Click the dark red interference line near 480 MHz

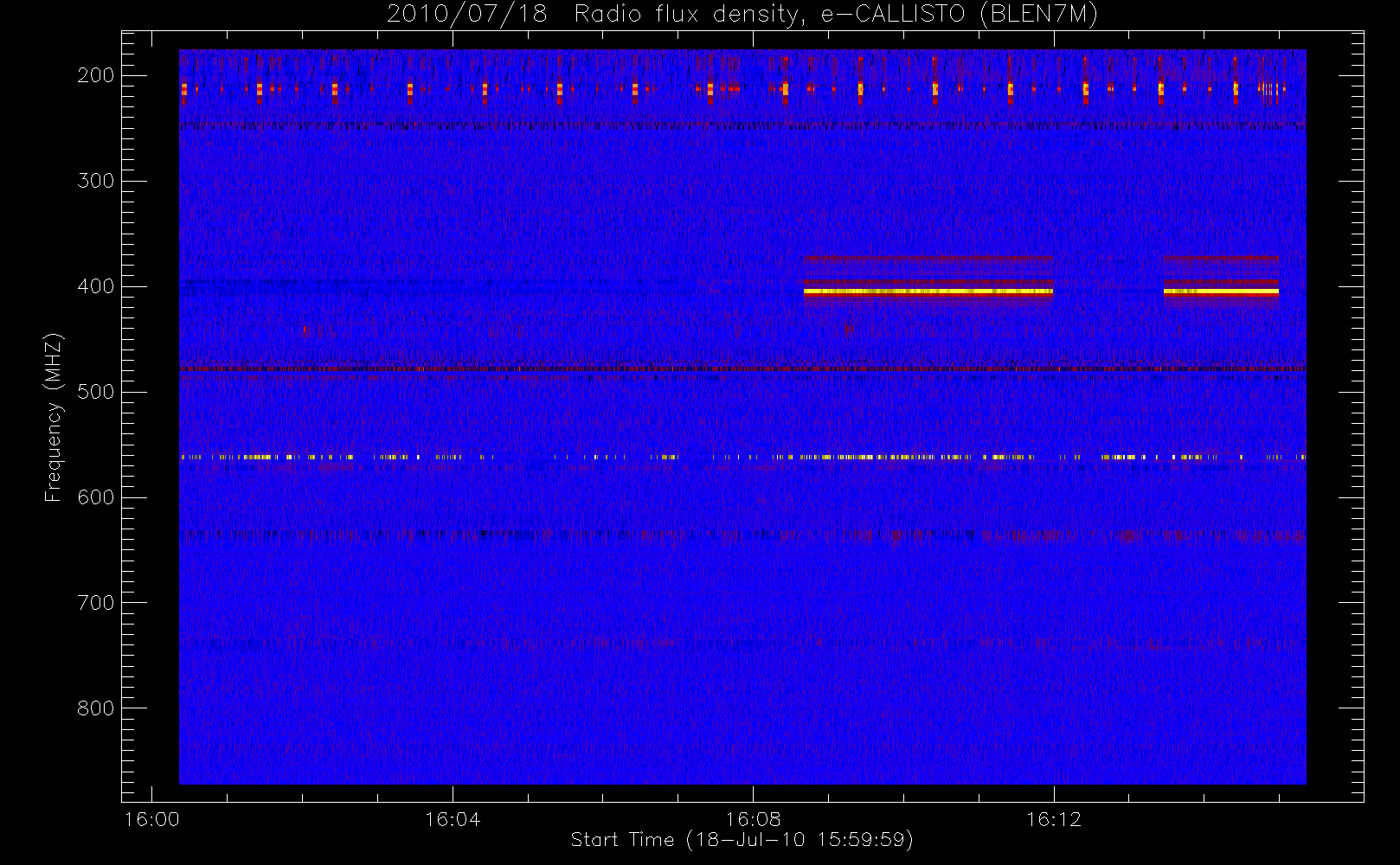[742, 369]
